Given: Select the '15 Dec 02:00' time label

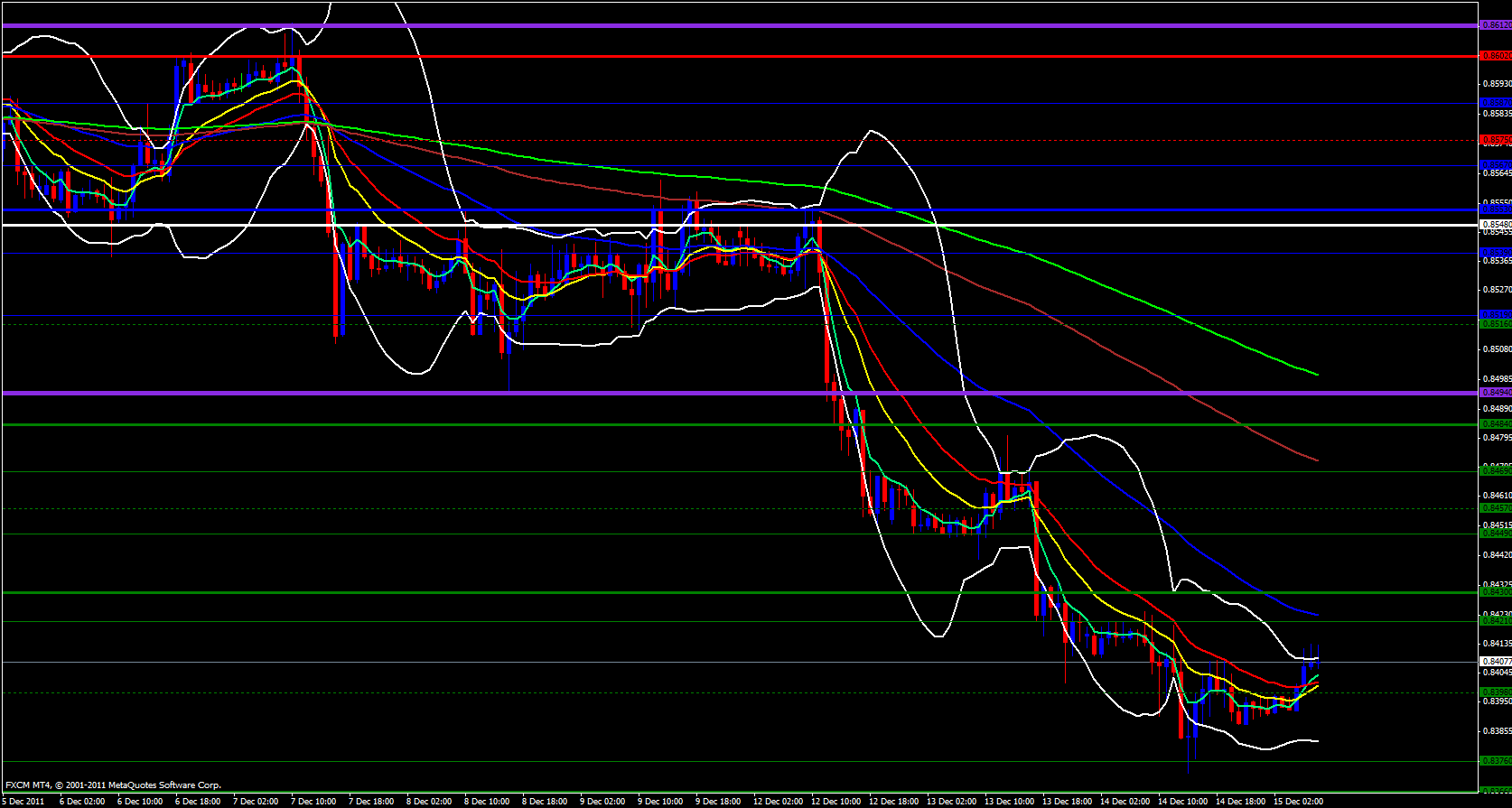Looking at the screenshot, I should pyautogui.click(x=1298, y=801).
